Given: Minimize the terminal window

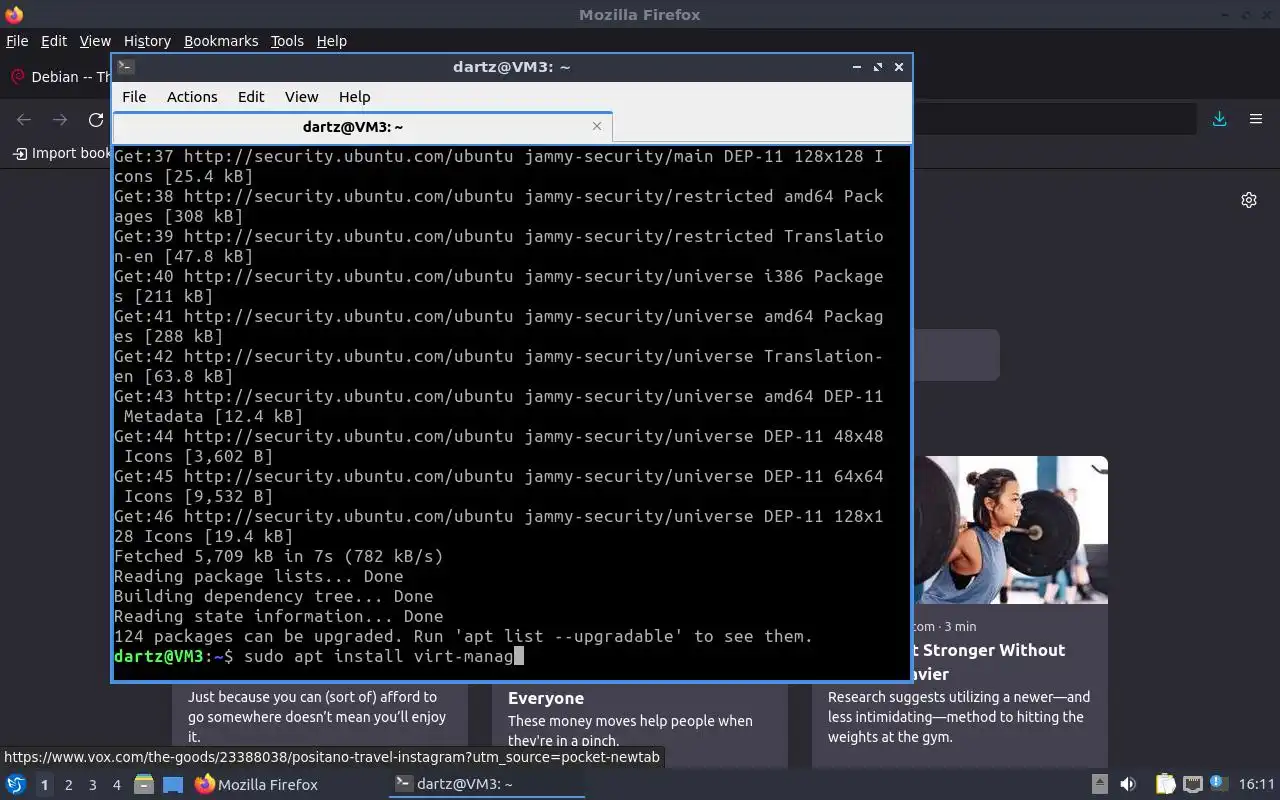Looking at the screenshot, I should tap(857, 67).
